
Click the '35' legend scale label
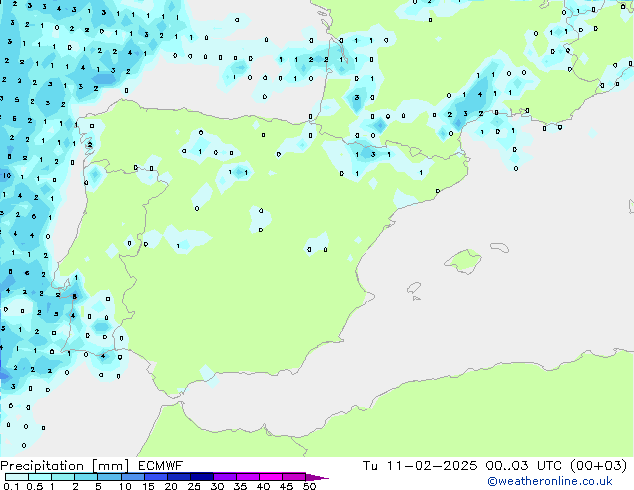[240, 486]
